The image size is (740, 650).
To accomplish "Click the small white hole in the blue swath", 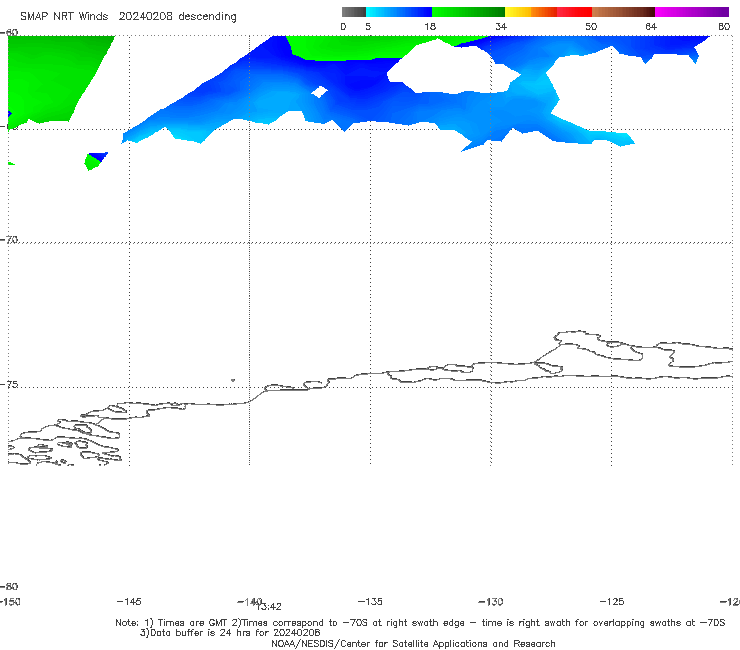I will point(320,92).
